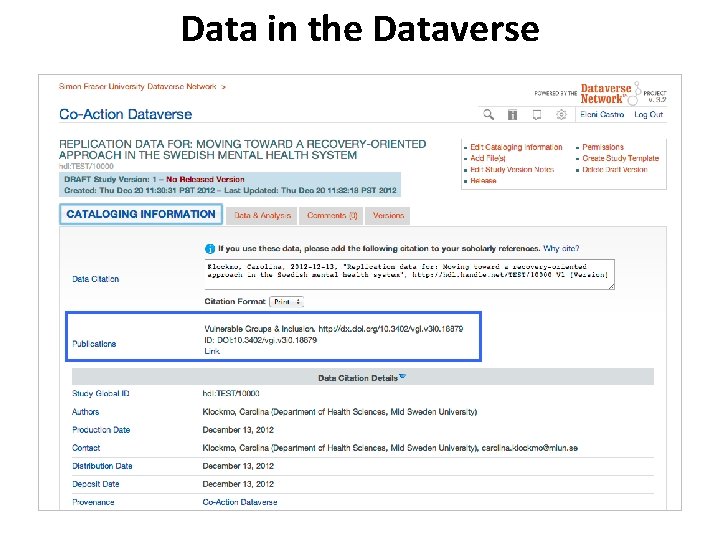The width and height of the screenshot is (720, 540).
Task: Click the Publications label
Action: point(94,344)
